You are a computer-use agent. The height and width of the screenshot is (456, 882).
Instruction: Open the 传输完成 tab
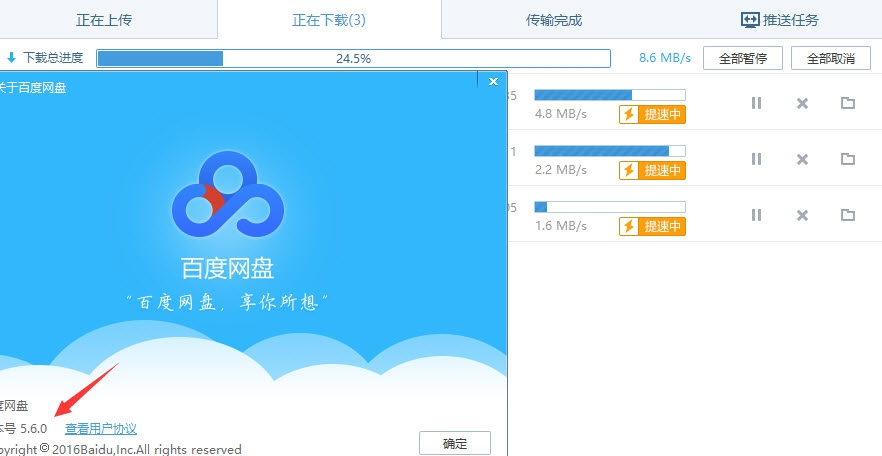point(554,21)
